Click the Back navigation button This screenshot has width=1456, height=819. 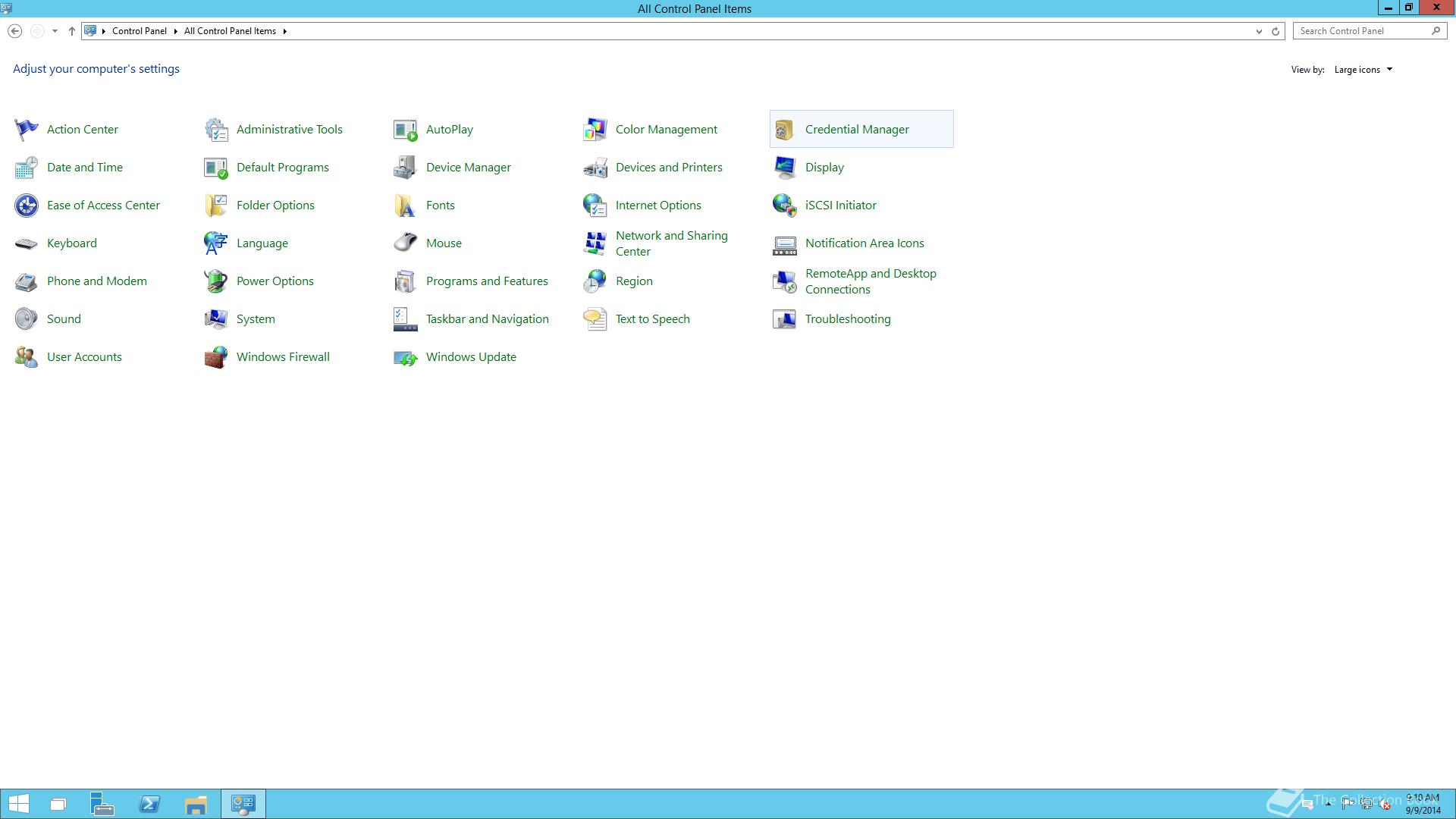[x=14, y=31]
